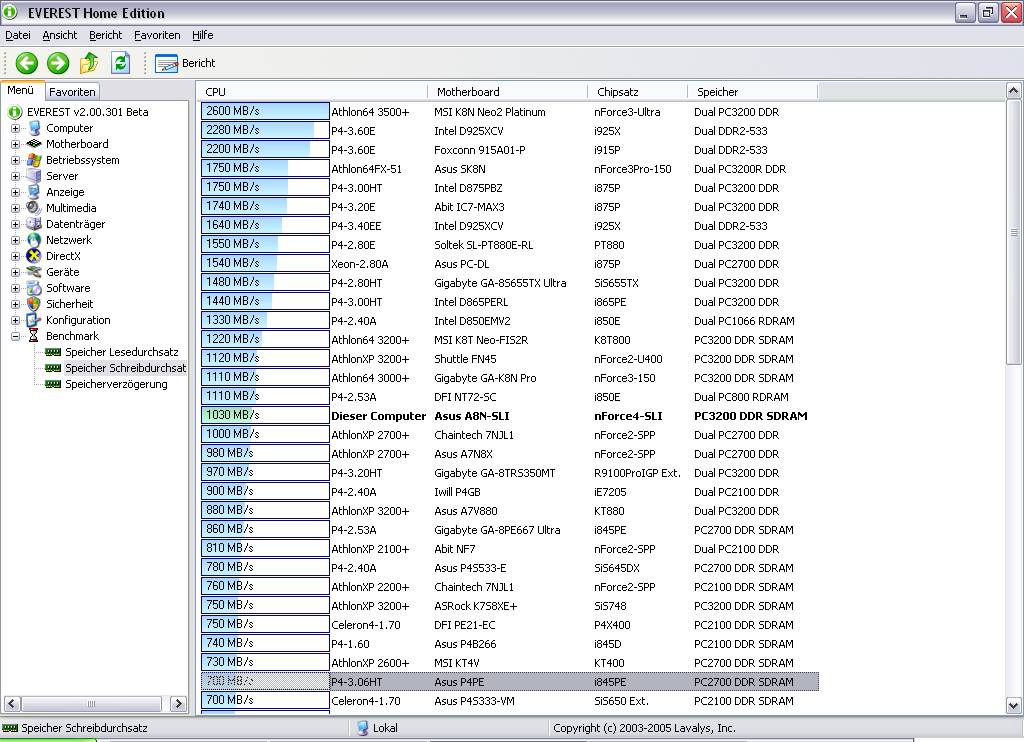The height and width of the screenshot is (742, 1024).
Task: Click the Multimedia speaker icon
Action: click(34, 208)
